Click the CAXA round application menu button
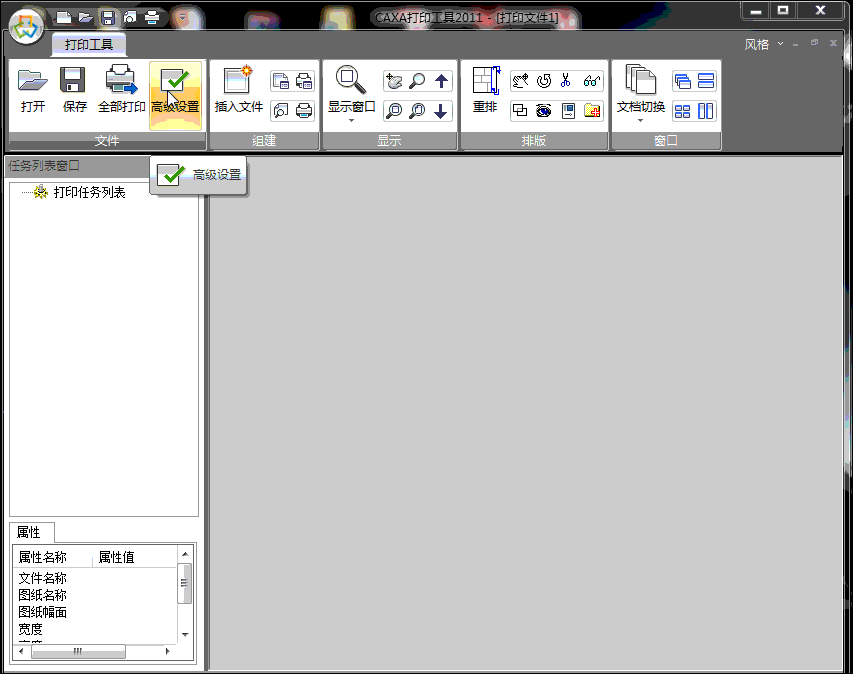 pyautogui.click(x=26, y=22)
